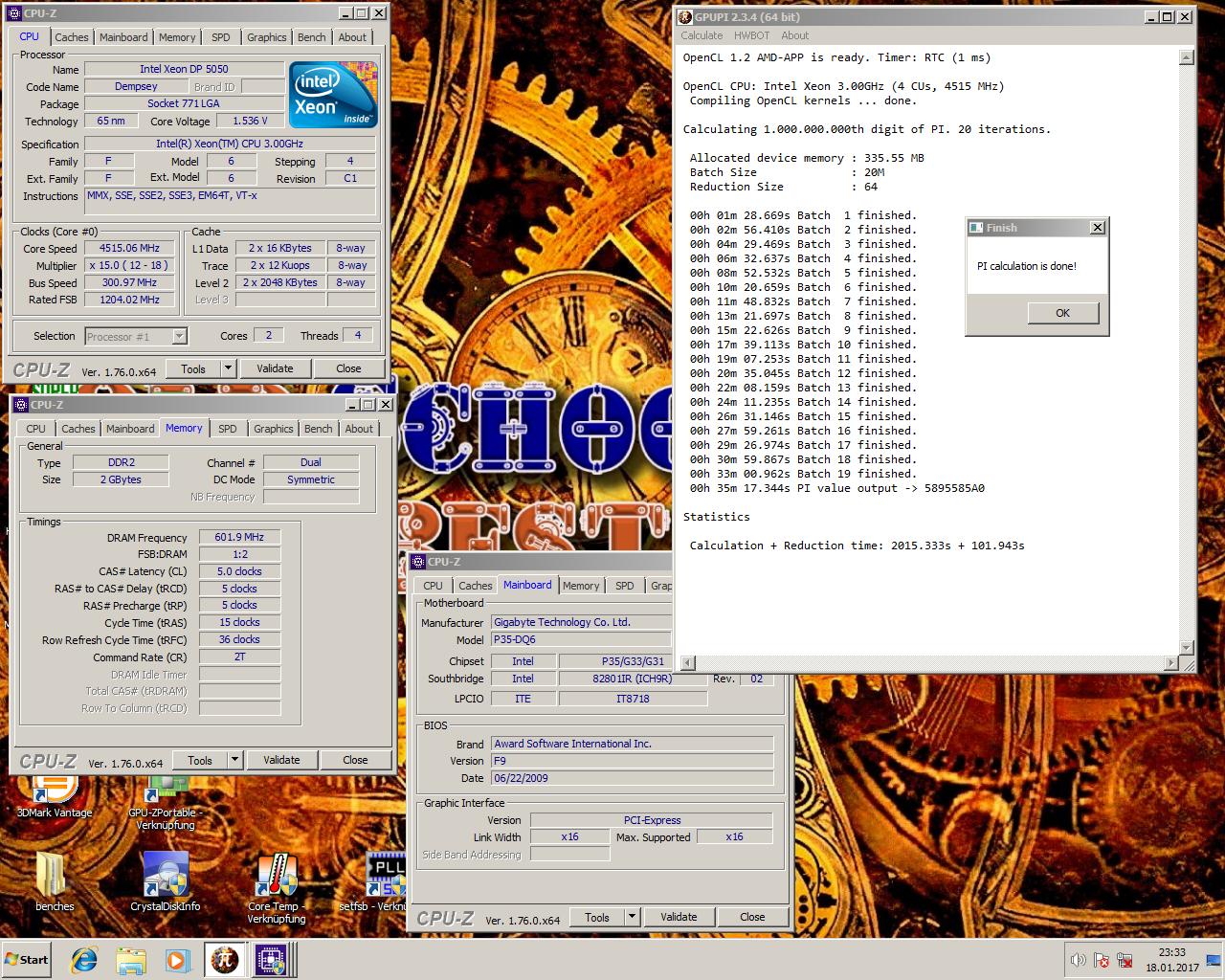Switch to CPU-Z taskbar icon
Viewport: 1225px width, 980px height.
coord(270,960)
